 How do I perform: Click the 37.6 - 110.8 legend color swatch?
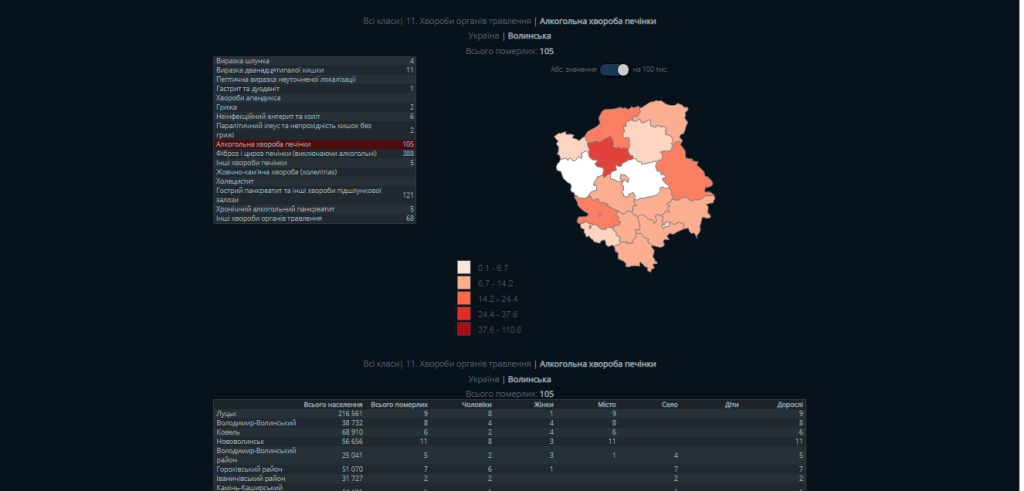pyautogui.click(x=464, y=330)
